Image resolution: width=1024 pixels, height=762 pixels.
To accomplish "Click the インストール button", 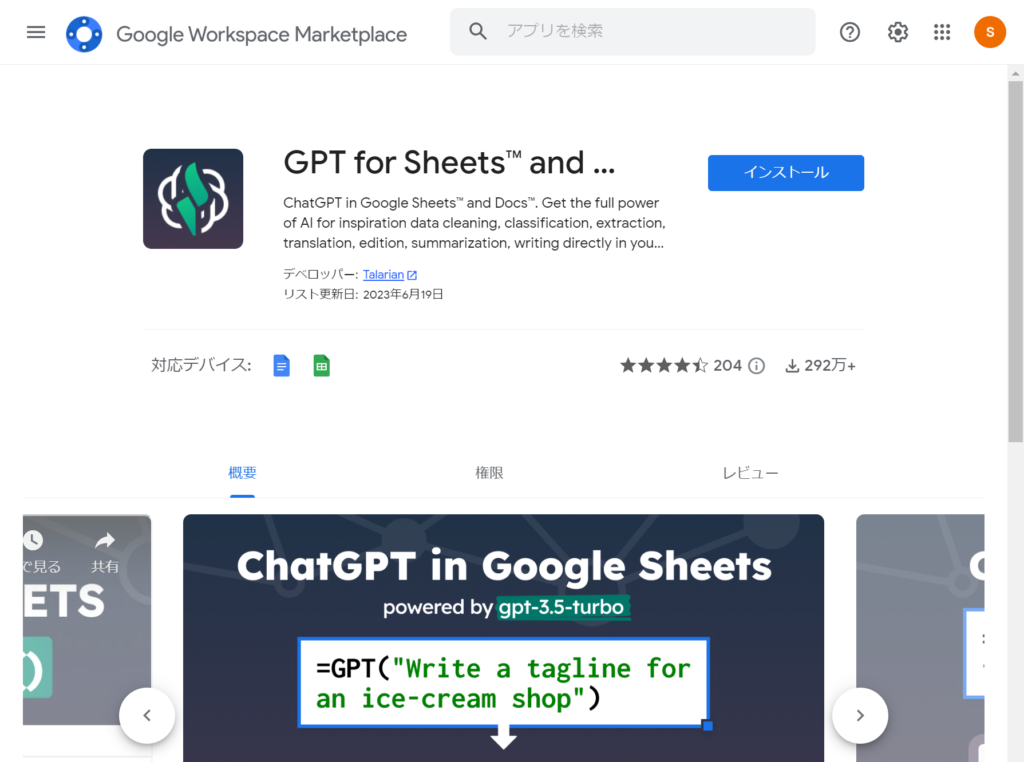I will click(785, 173).
